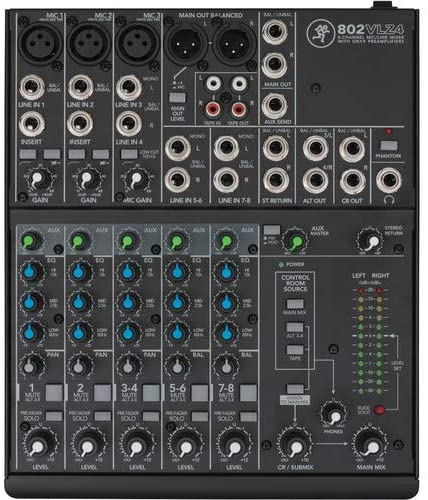428x500 pixels.
Task: Click the headphones output jack
Action: point(389,181)
